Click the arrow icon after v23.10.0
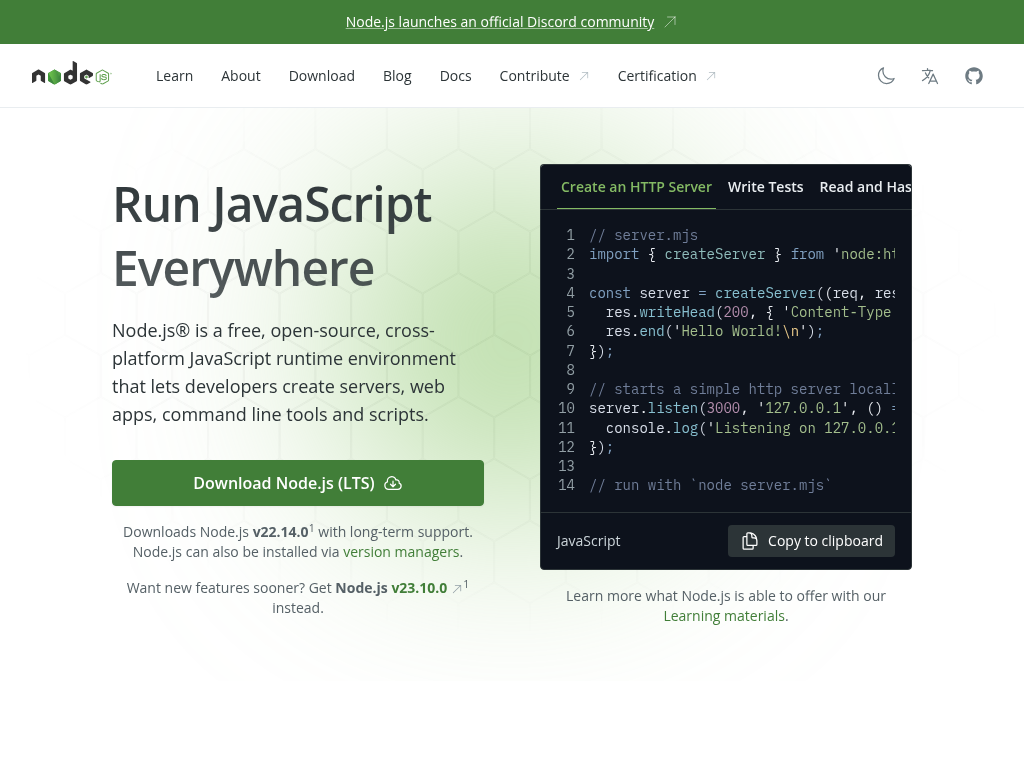1024x768 pixels. tap(457, 588)
